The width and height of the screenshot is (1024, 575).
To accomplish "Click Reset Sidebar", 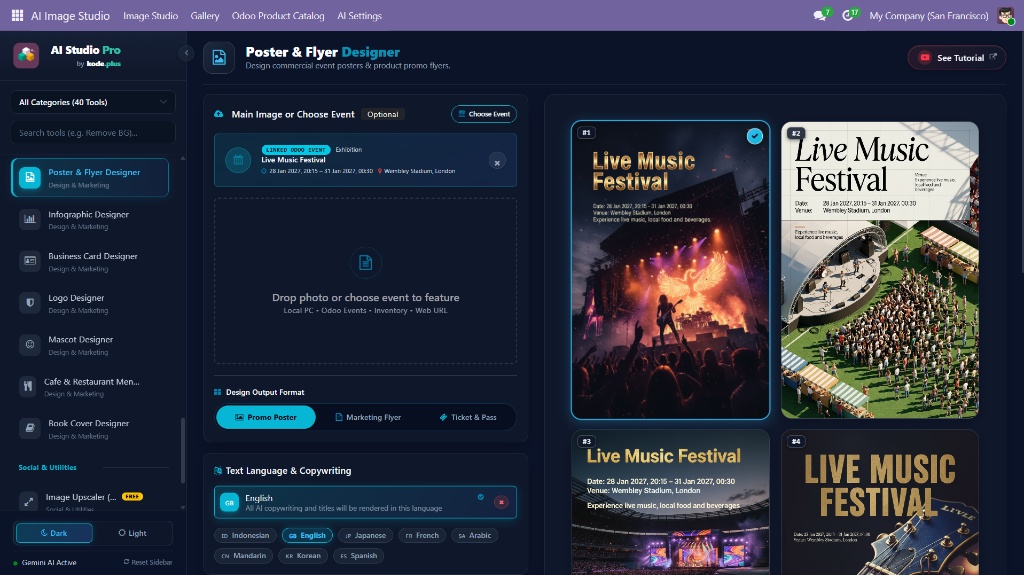I will [x=148, y=562].
